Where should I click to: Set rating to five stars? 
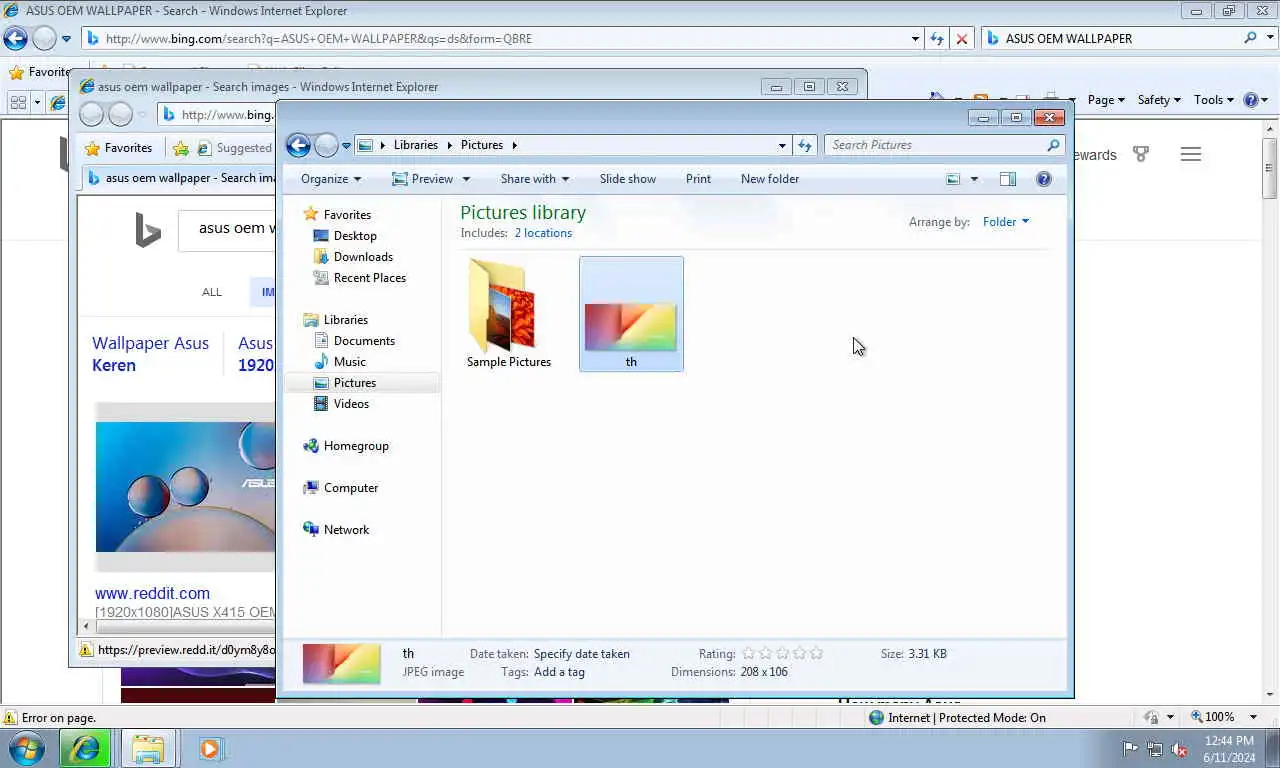tap(816, 653)
